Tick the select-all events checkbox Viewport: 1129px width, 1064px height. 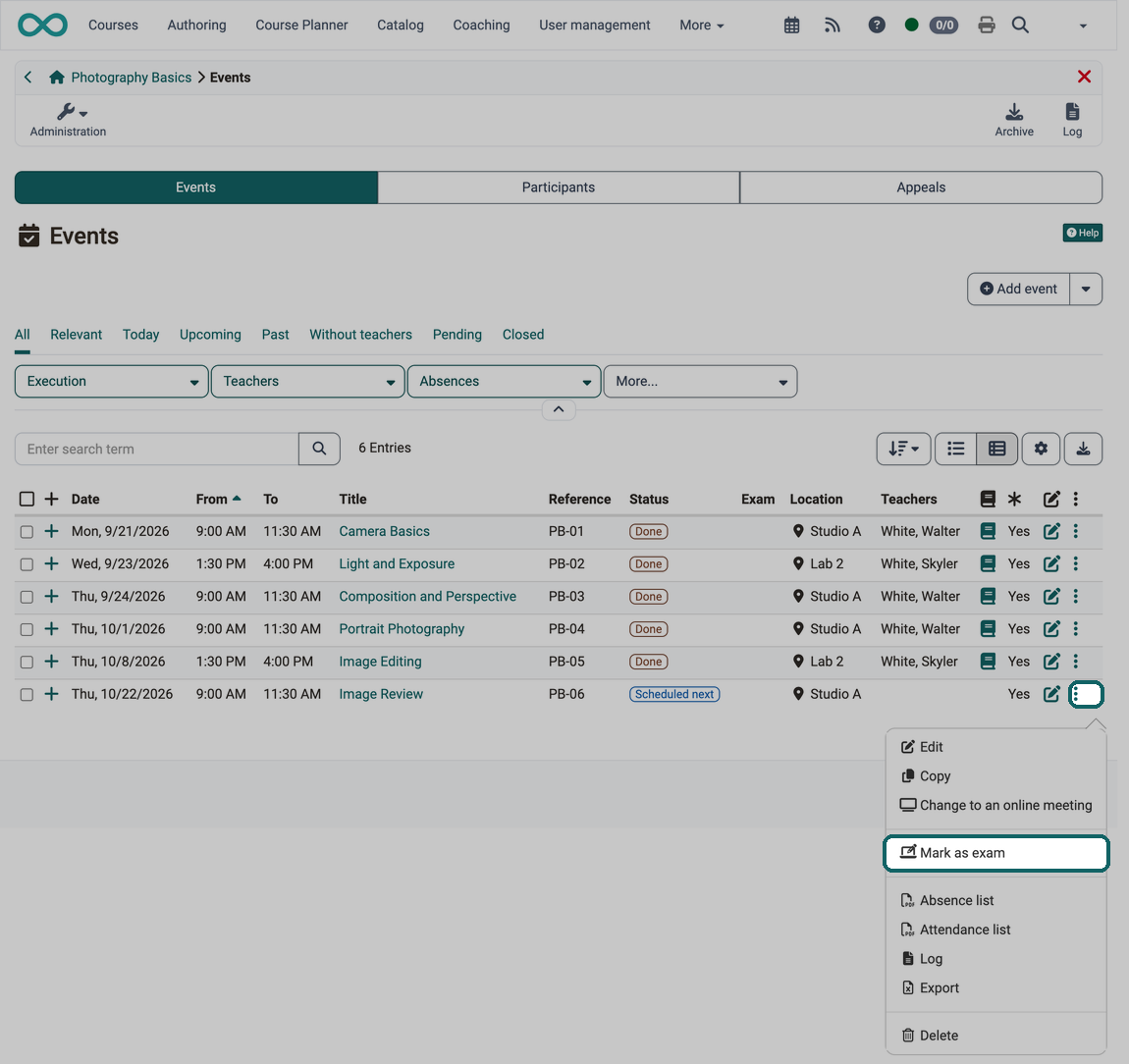27,499
